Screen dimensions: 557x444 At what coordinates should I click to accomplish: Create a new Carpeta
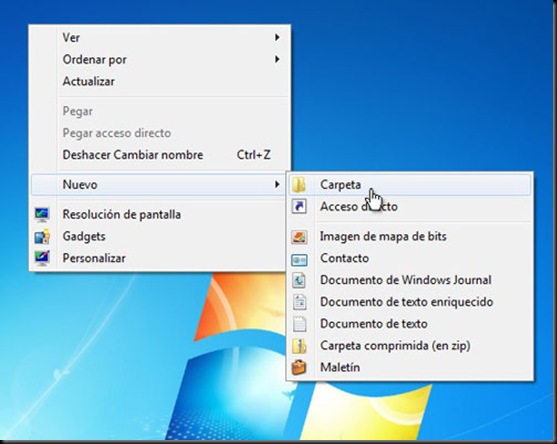pyautogui.click(x=410, y=185)
